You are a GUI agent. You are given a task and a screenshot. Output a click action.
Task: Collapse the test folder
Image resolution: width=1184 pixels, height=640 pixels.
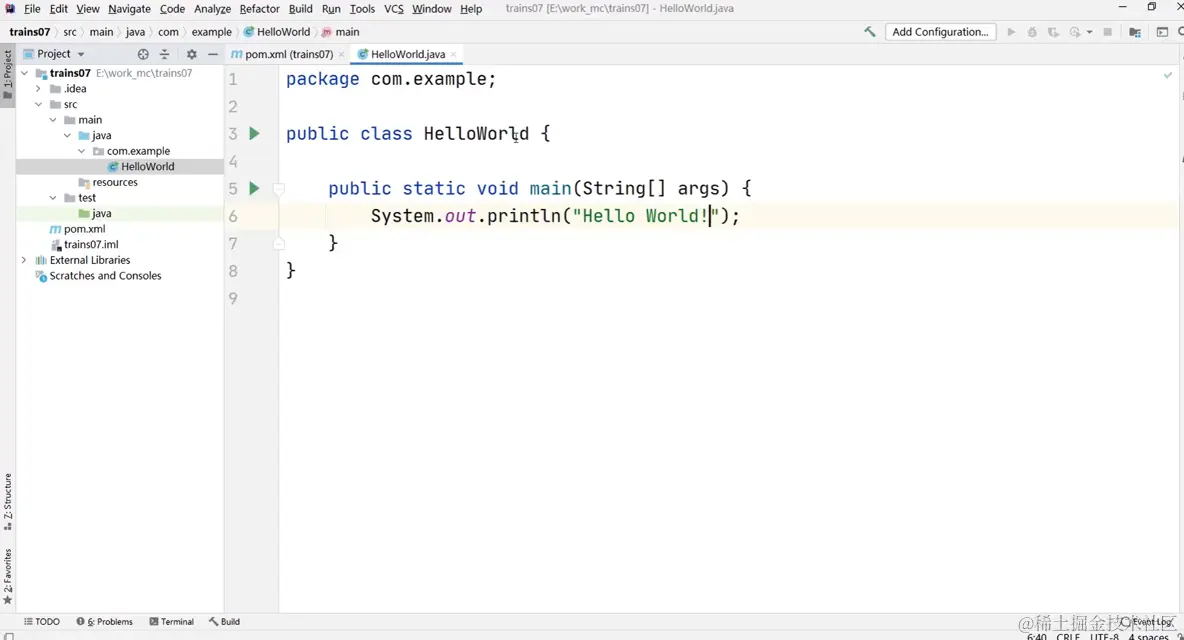53,198
